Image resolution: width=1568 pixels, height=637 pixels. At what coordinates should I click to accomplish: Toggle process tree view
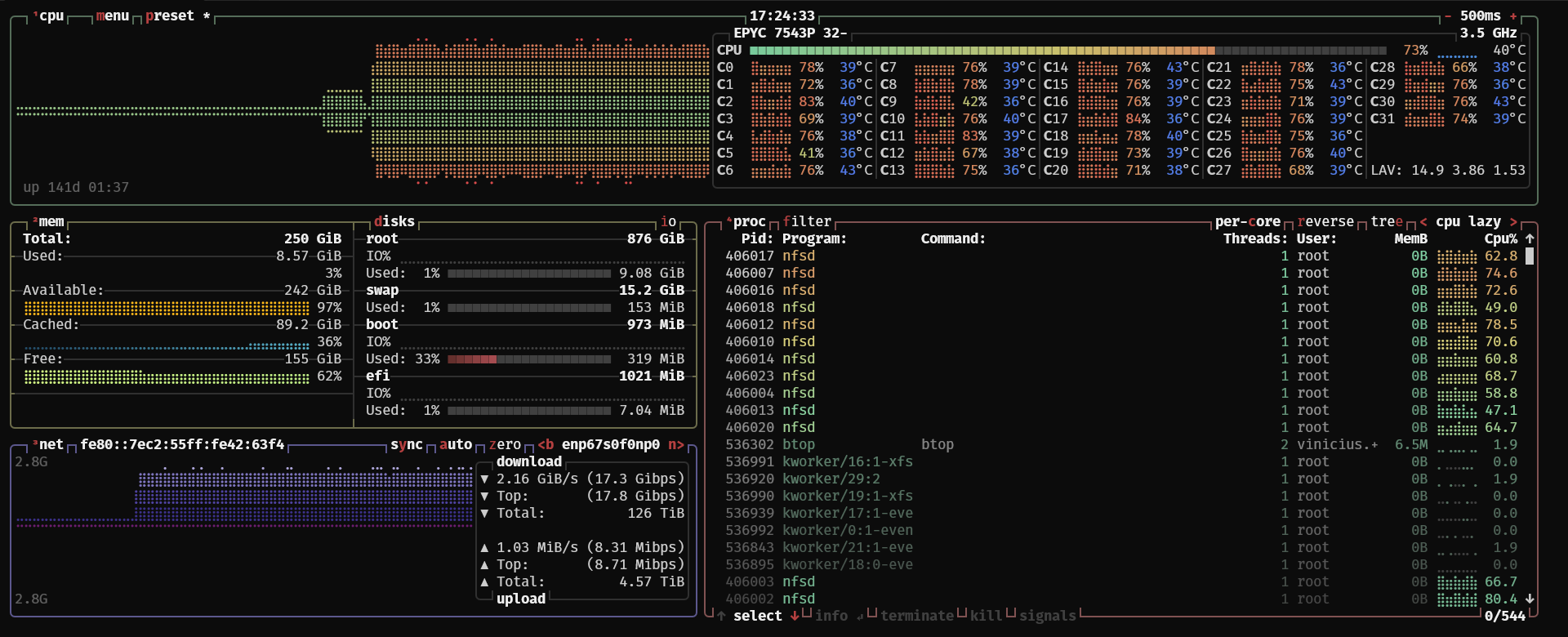click(1387, 221)
